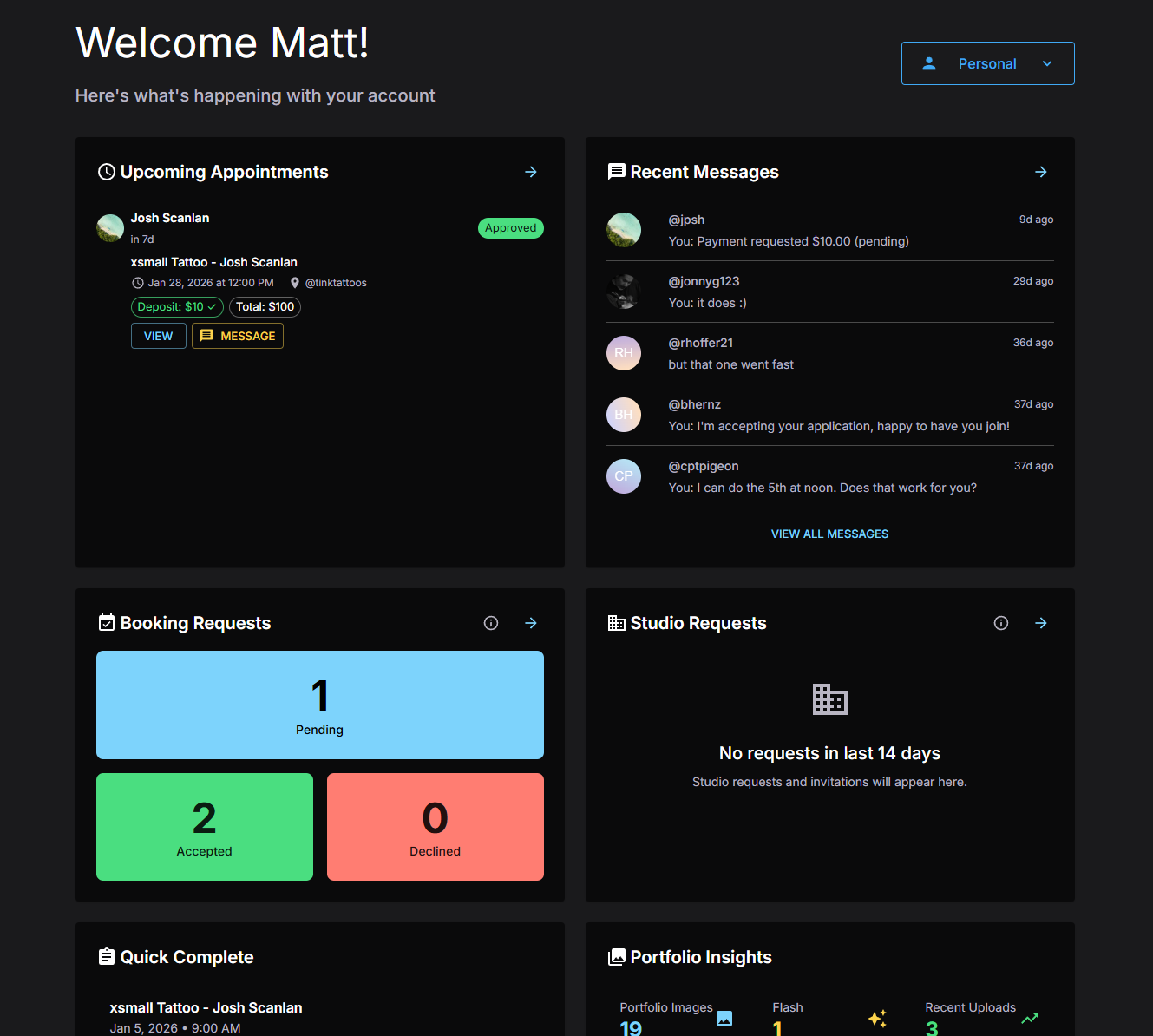
Task: Click the clipboard icon beside Quick Complete
Action: 106,956
